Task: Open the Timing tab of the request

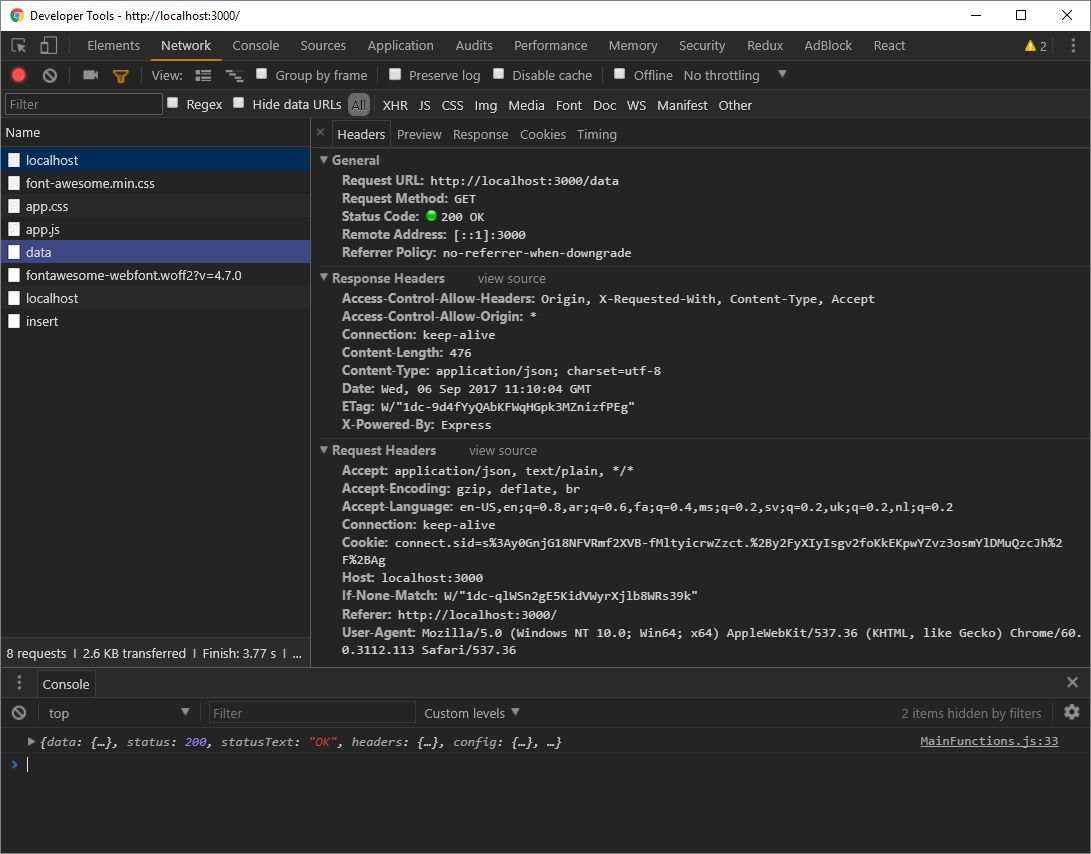Action: coord(596,134)
